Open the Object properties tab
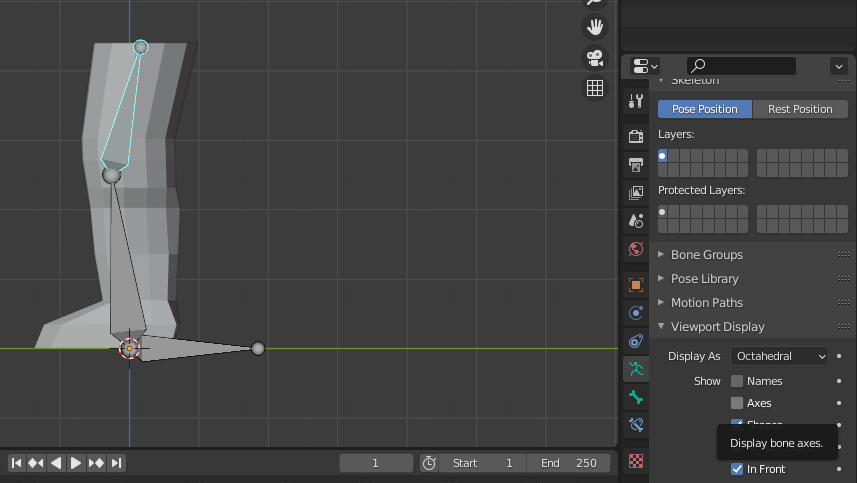The width and height of the screenshot is (857, 483). (636, 285)
